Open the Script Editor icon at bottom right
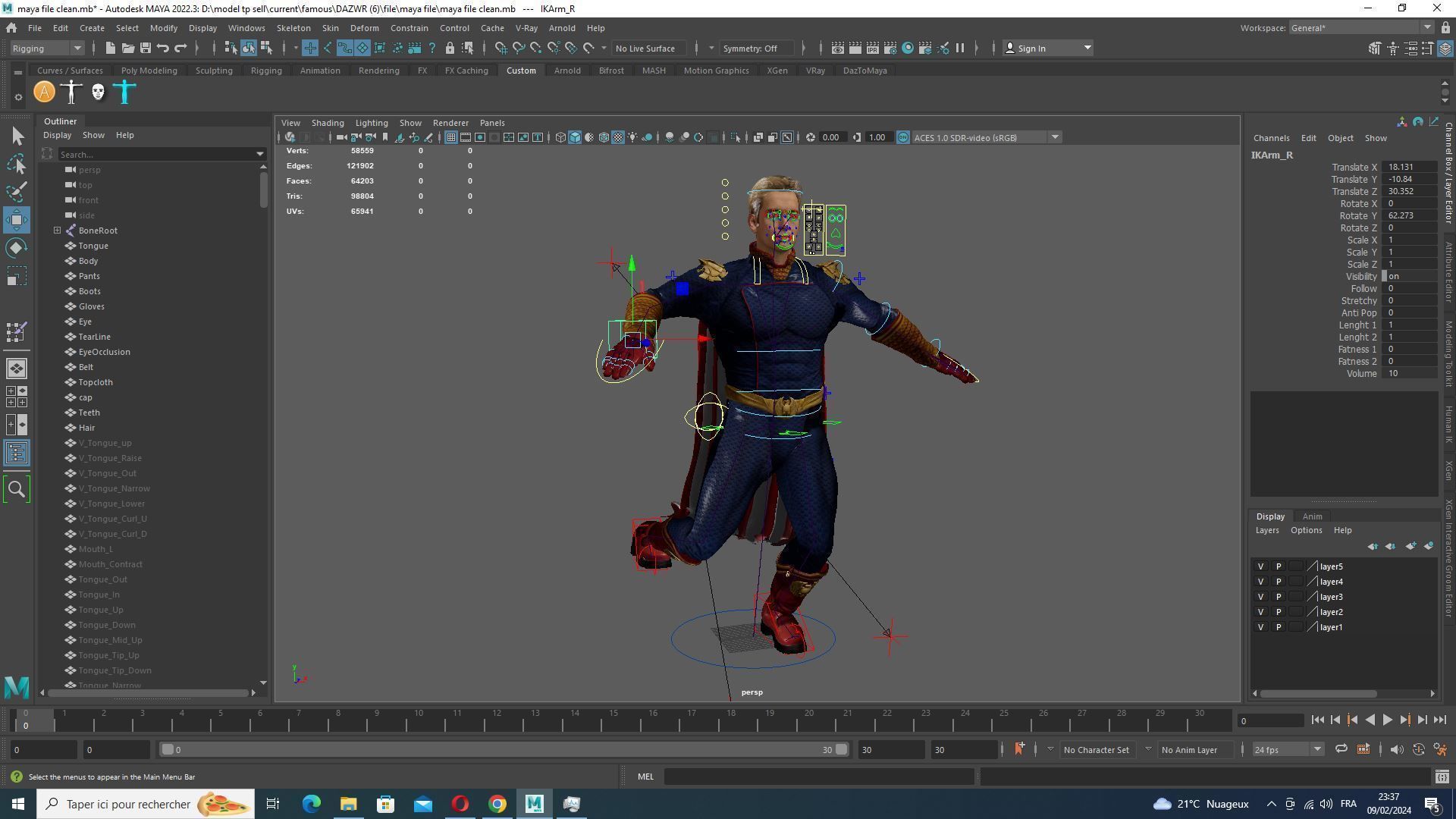The width and height of the screenshot is (1456, 819). [1442, 777]
